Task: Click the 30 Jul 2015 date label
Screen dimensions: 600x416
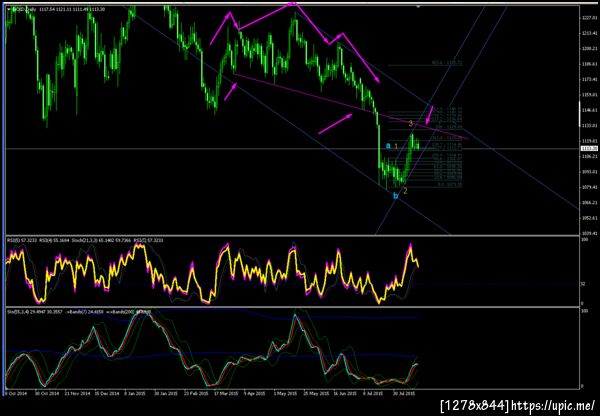Action: coord(405,393)
